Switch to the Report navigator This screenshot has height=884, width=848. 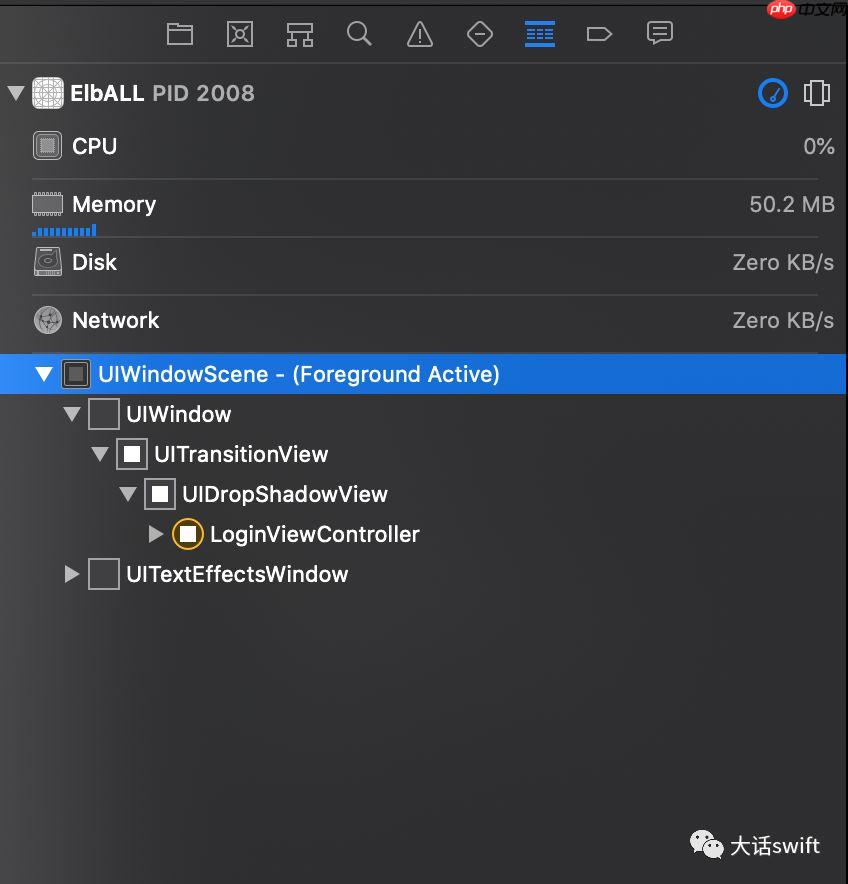click(660, 34)
